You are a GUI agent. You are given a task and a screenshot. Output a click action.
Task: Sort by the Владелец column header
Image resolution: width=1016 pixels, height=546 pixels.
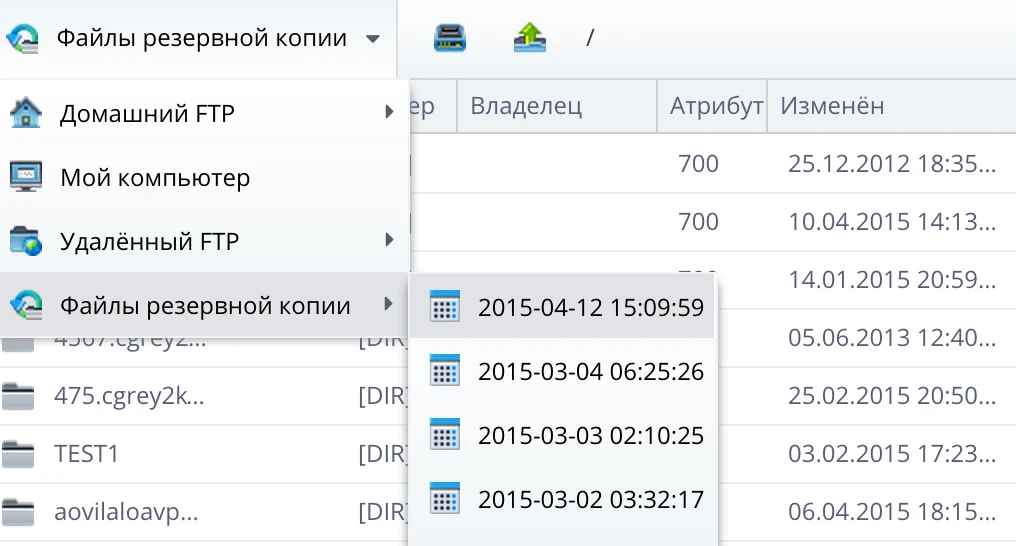coord(557,106)
